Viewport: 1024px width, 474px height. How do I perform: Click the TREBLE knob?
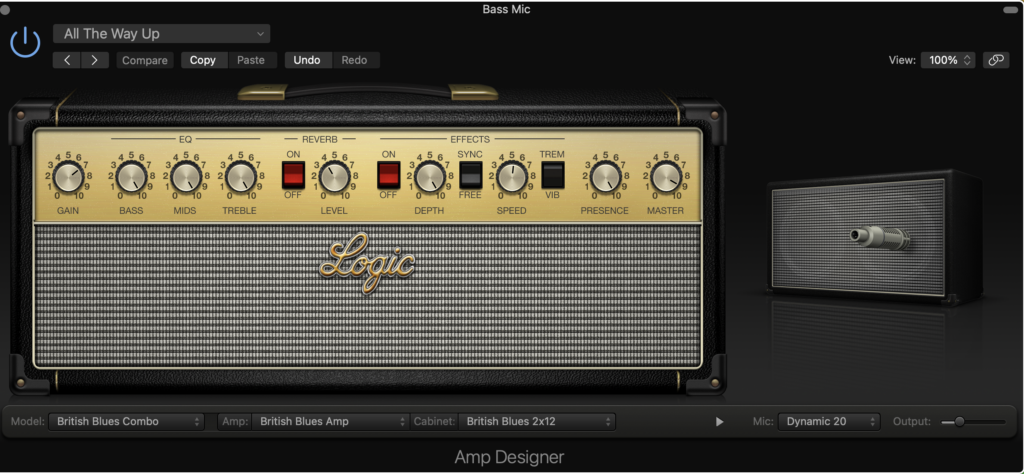click(x=241, y=177)
